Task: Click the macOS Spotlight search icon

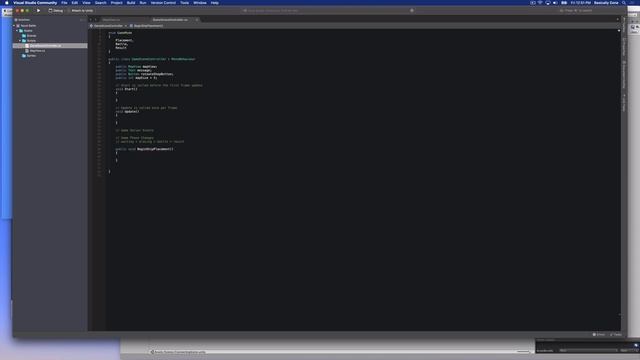Action: (624, 2)
